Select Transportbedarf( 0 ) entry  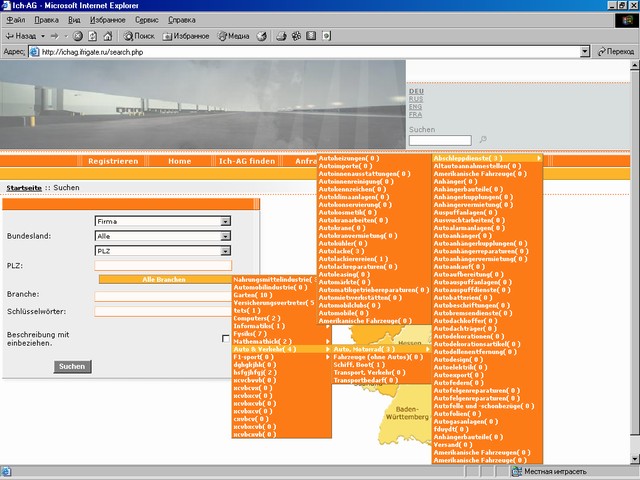365,380
